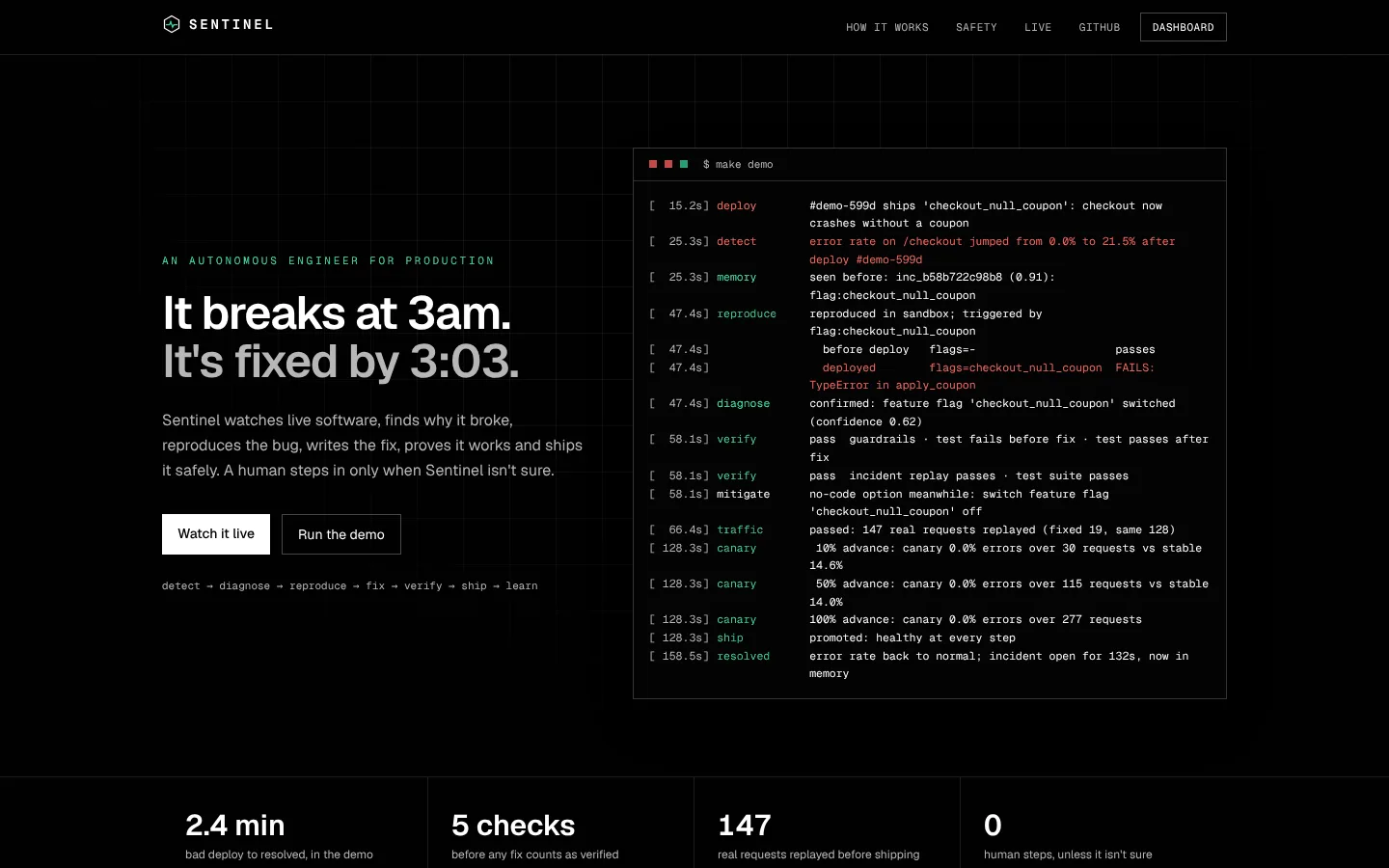This screenshot has width=1389, height=868.
Task: Click the 'reproduce' log stage label
Action: [747, 313]
